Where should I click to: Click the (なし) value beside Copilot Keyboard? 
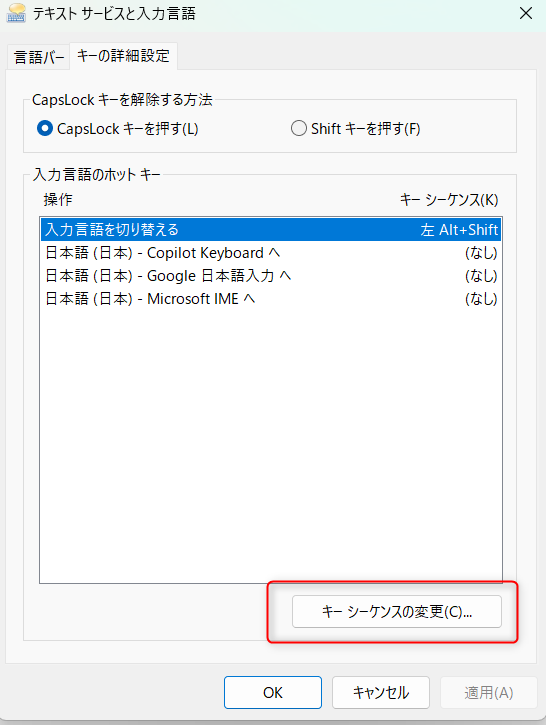(481, 253)
